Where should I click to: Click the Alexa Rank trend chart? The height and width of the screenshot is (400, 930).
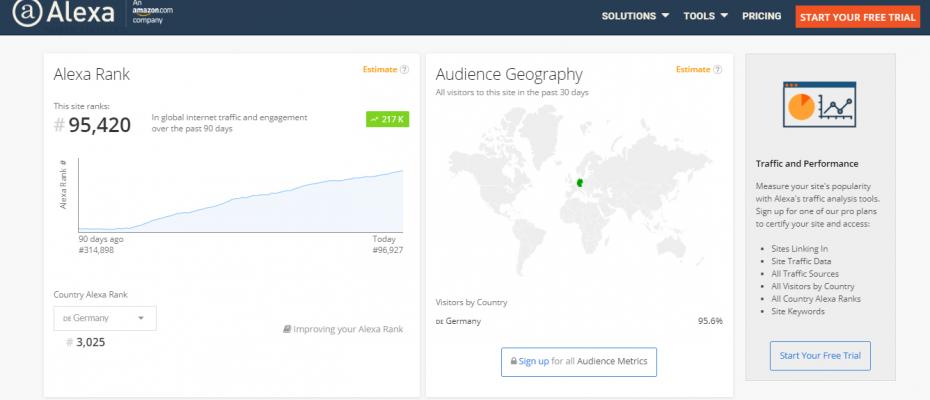[240, 195]
